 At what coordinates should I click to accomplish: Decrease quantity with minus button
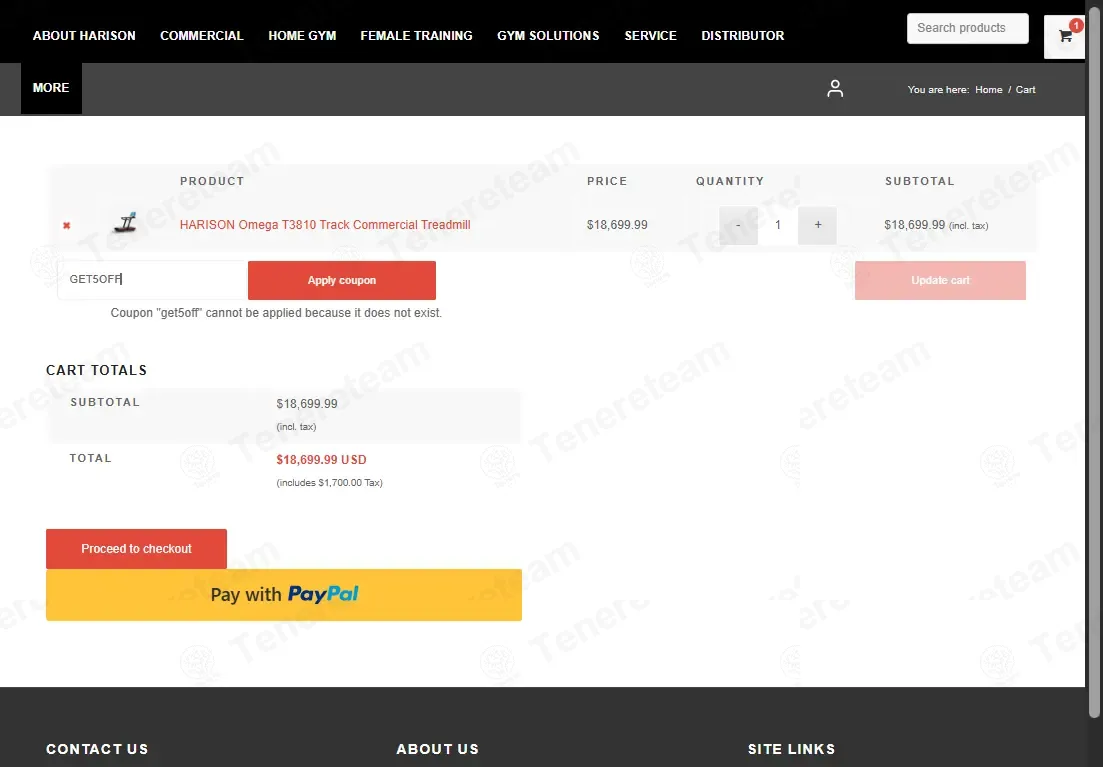point(738,225)
